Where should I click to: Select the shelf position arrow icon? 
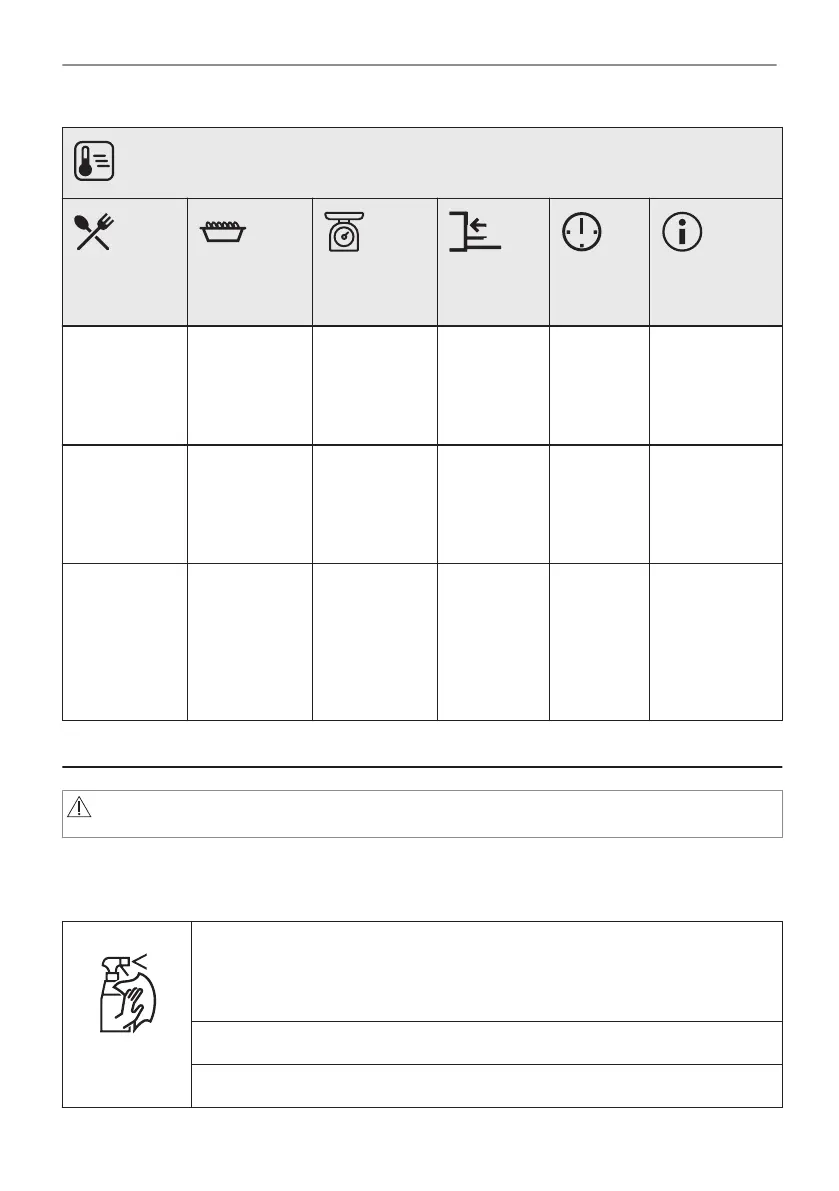point(475,232)
